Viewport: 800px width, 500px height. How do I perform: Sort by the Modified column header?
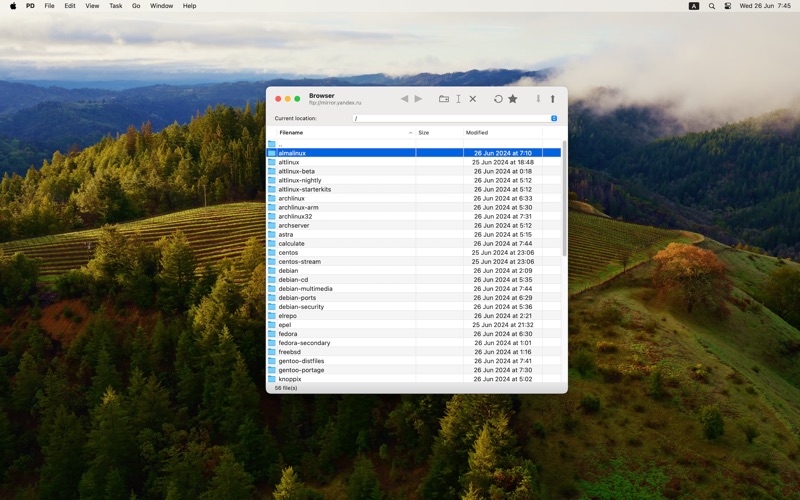(x=503, y=133)
